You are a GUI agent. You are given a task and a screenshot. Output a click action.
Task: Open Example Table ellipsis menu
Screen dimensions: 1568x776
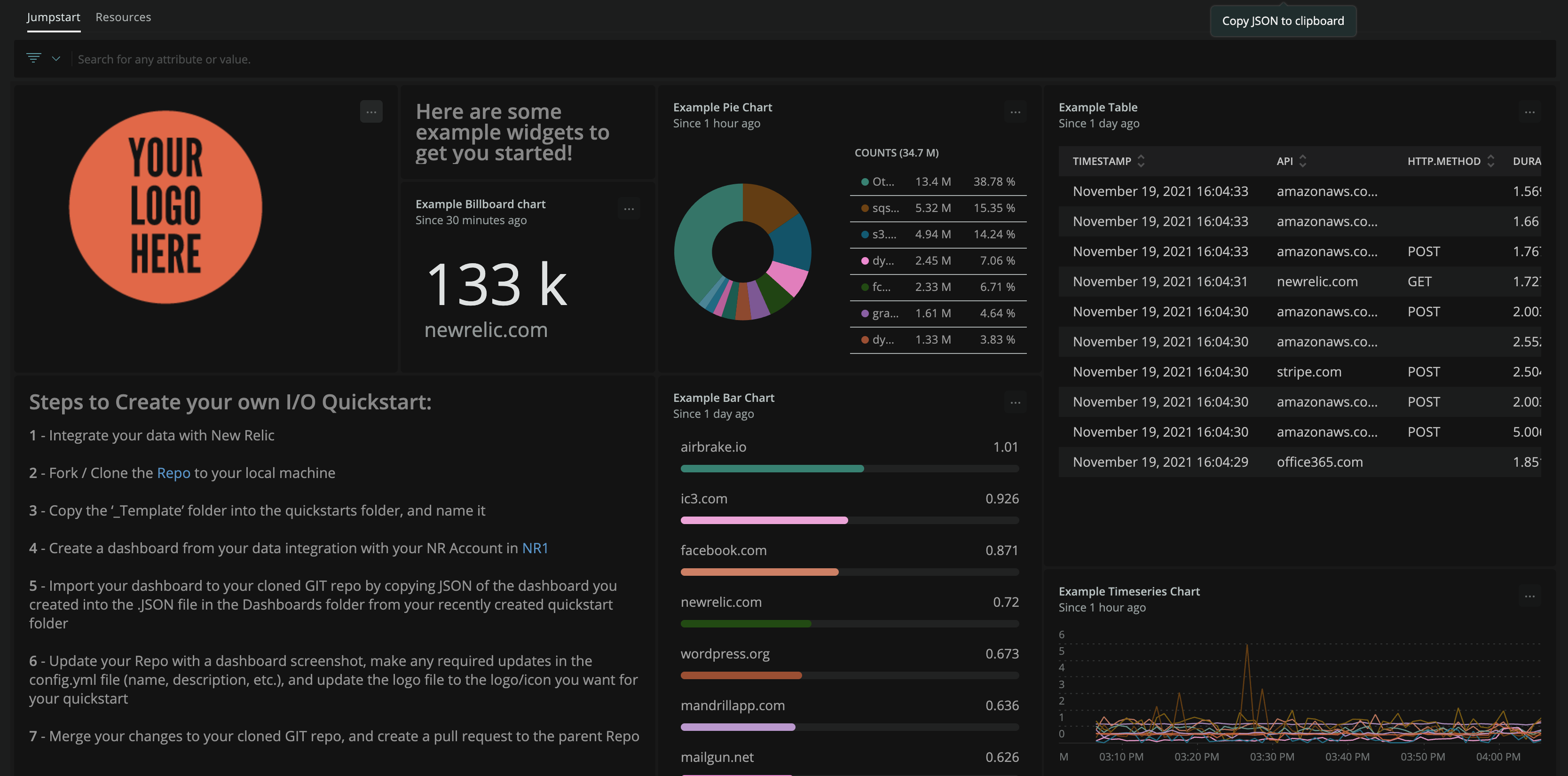pyautogui.click(x=1529, y=112)
